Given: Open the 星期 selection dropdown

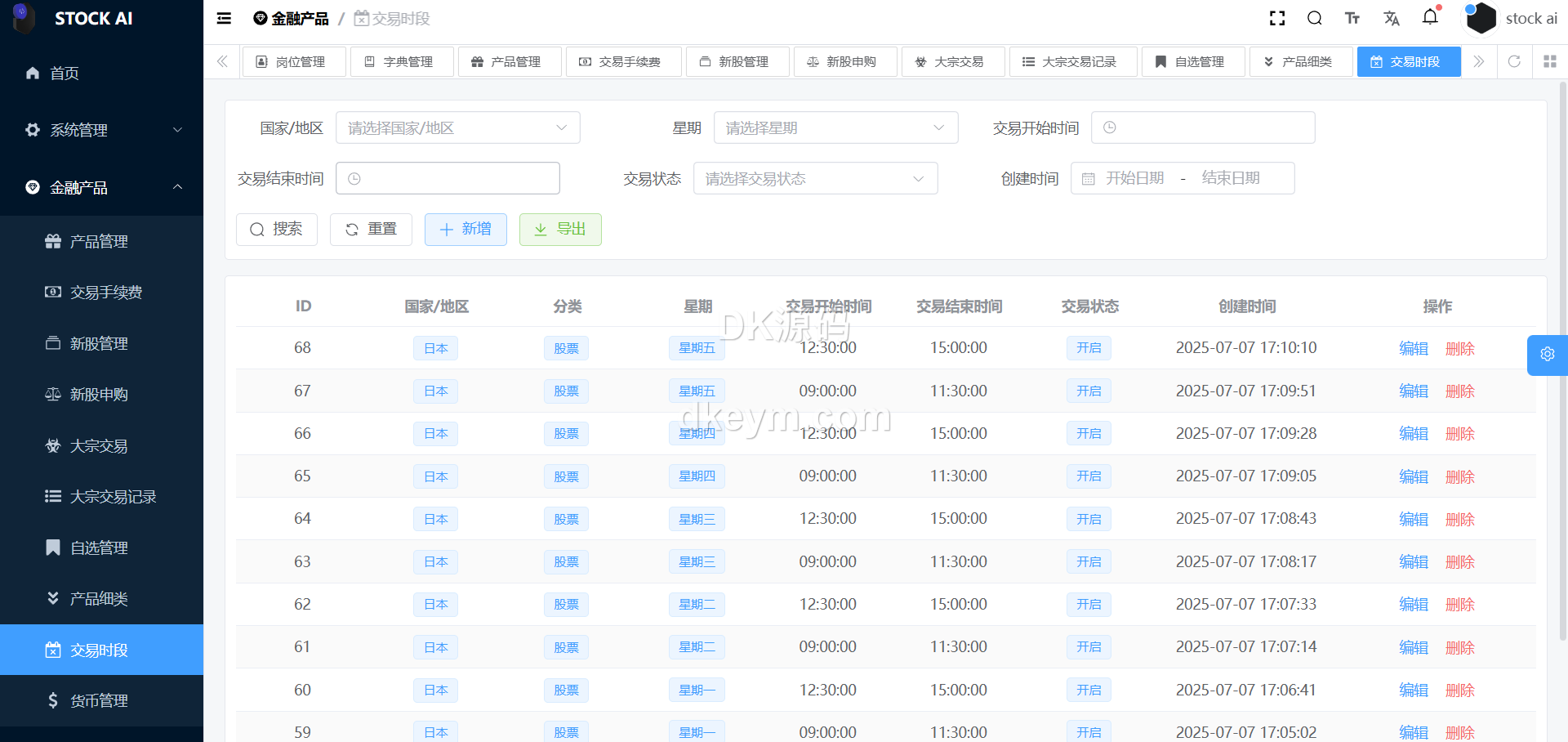Looking at the screenshot, I should tap(835, 127).
